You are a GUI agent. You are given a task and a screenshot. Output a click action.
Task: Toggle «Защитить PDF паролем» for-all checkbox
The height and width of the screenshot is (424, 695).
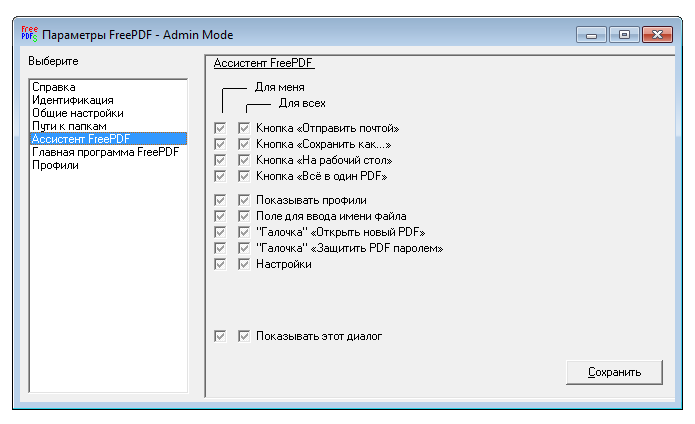pos(243,248)
